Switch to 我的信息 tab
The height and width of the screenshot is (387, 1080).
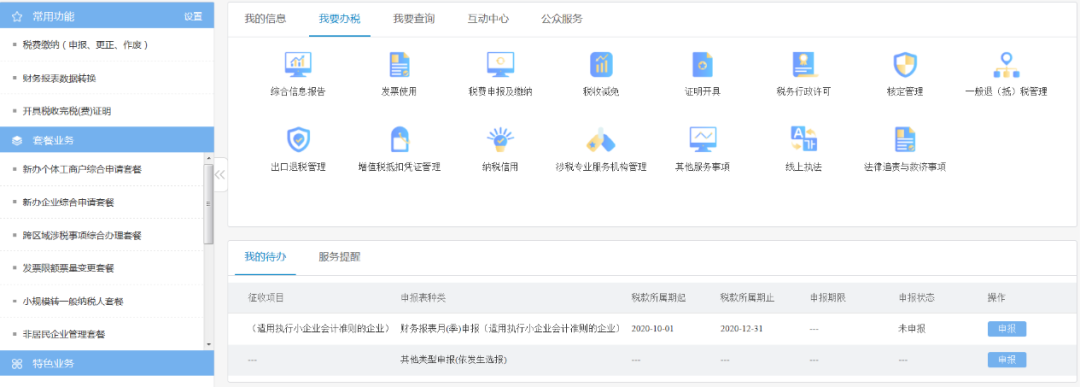point(265,19)
